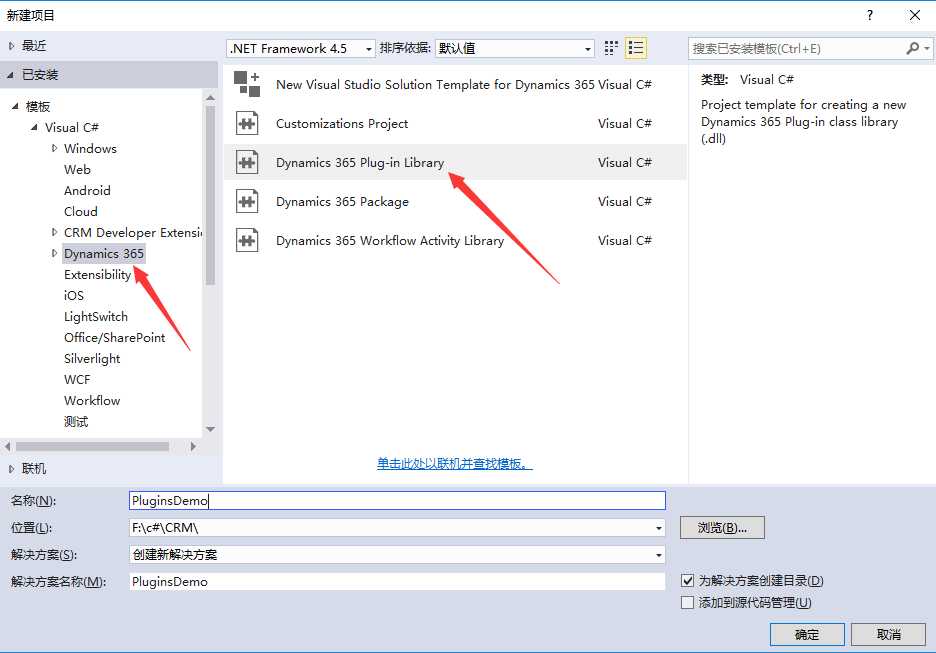Open the 单击此处以联机并查找模板 link
936x653 pixels.
point(455,463)
